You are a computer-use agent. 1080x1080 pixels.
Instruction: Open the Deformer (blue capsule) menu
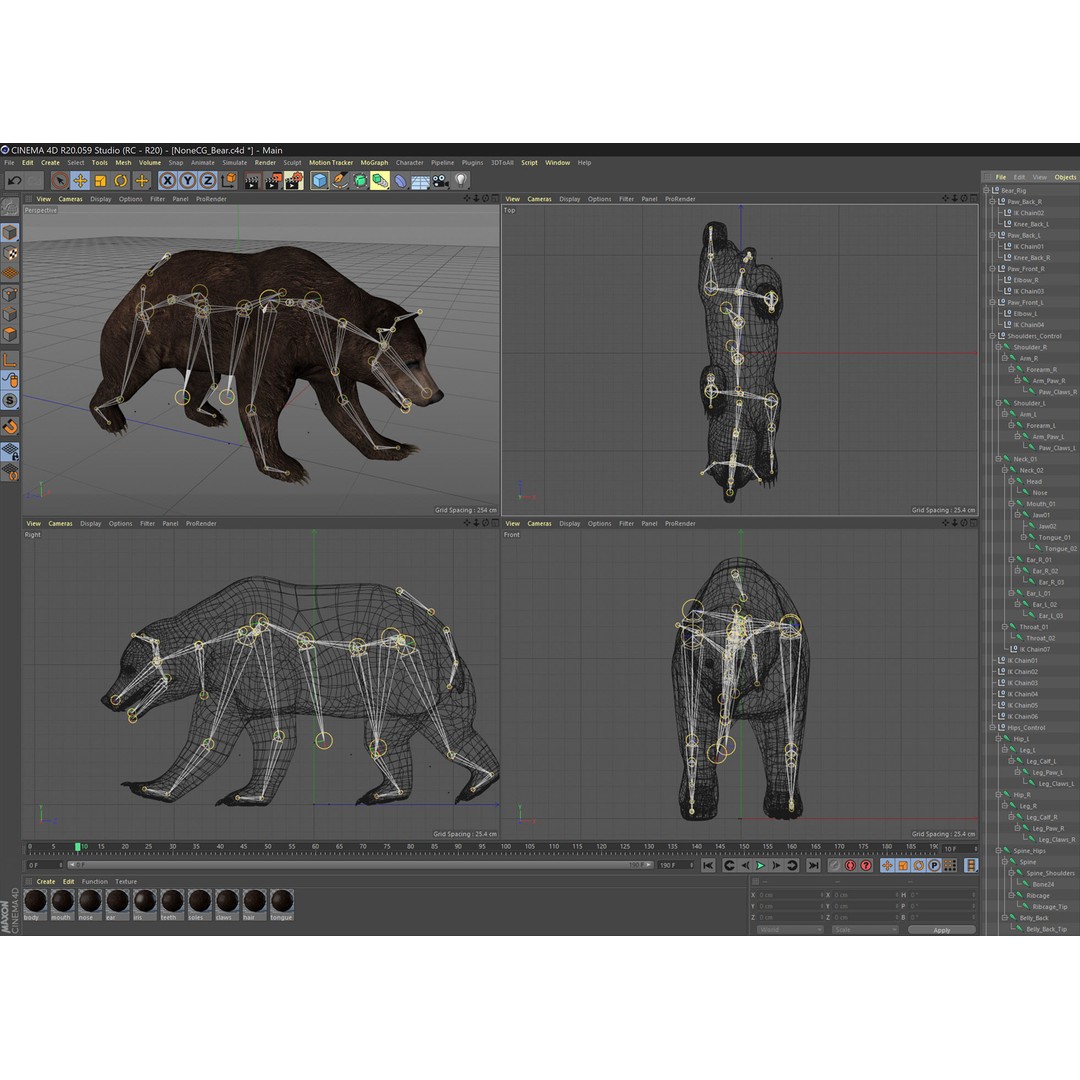[400, 180]
